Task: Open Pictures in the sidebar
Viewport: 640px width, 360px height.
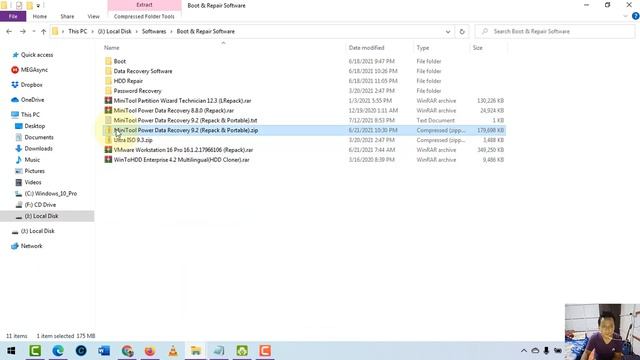Action: (34, 171)
